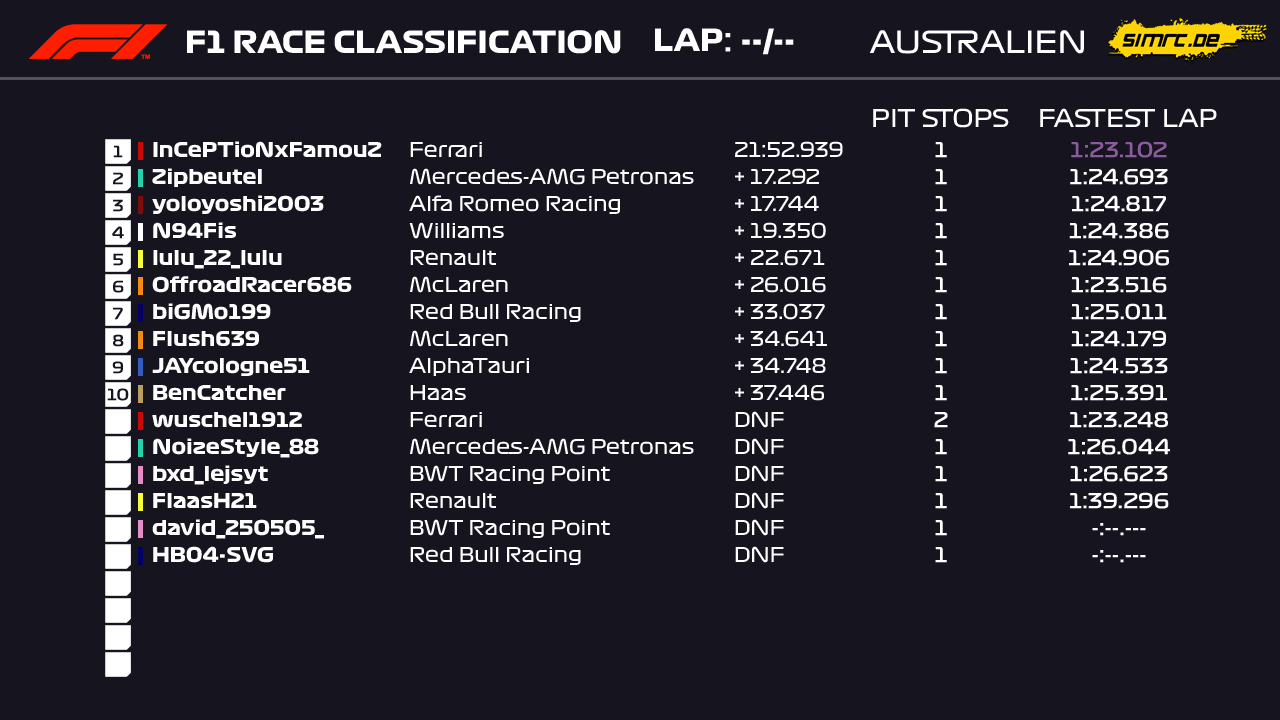
Task: Click the blank position badge beside wuschel1912
Action: 117,421
